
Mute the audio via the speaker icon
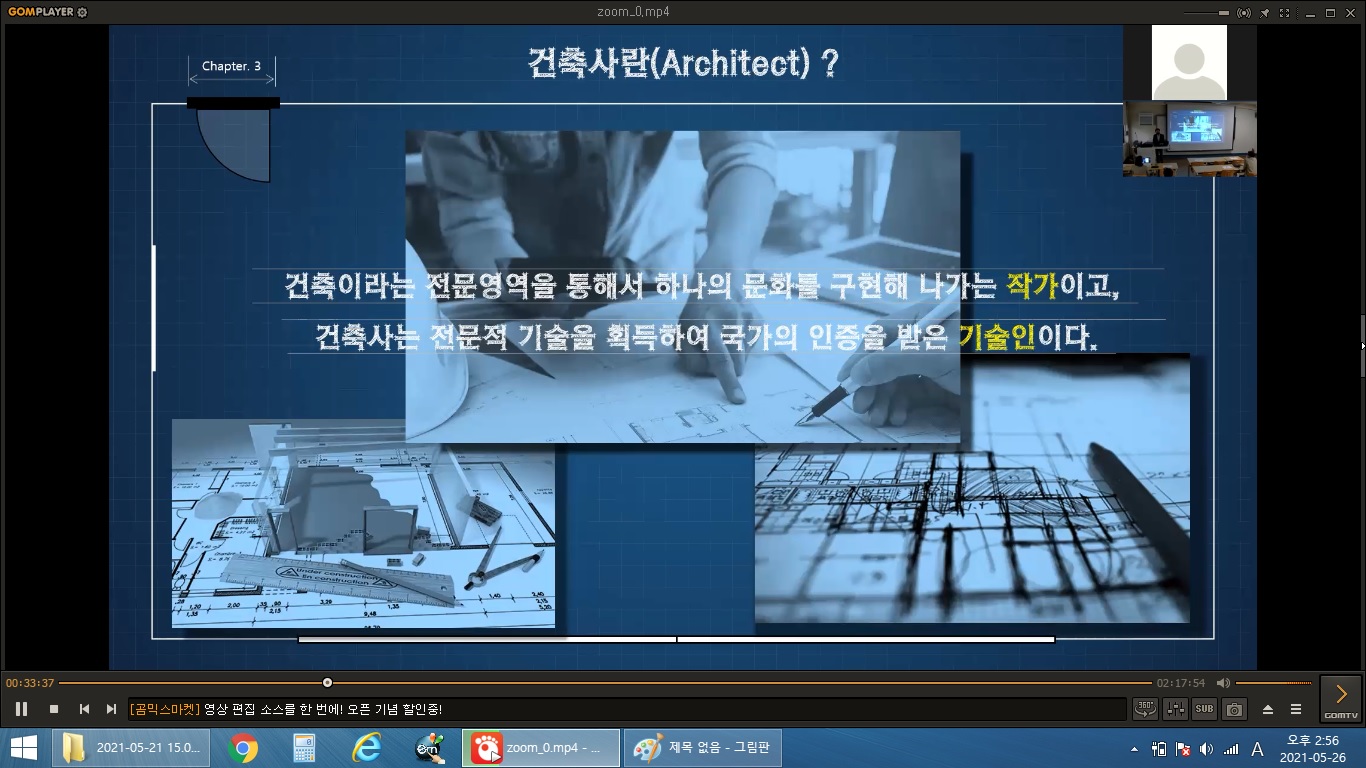(x=1223, y=683)
